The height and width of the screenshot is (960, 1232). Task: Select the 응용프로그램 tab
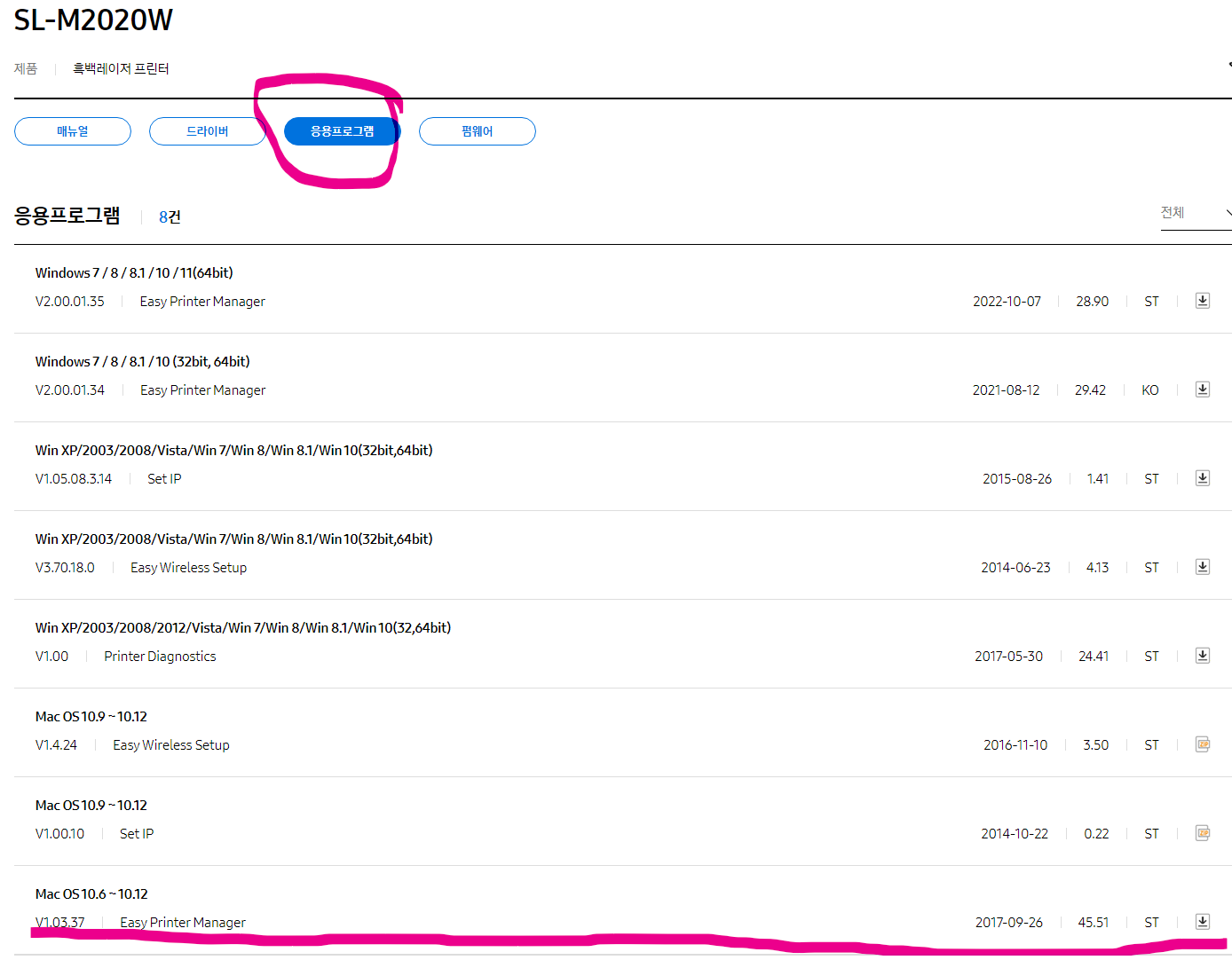point(343,131)
